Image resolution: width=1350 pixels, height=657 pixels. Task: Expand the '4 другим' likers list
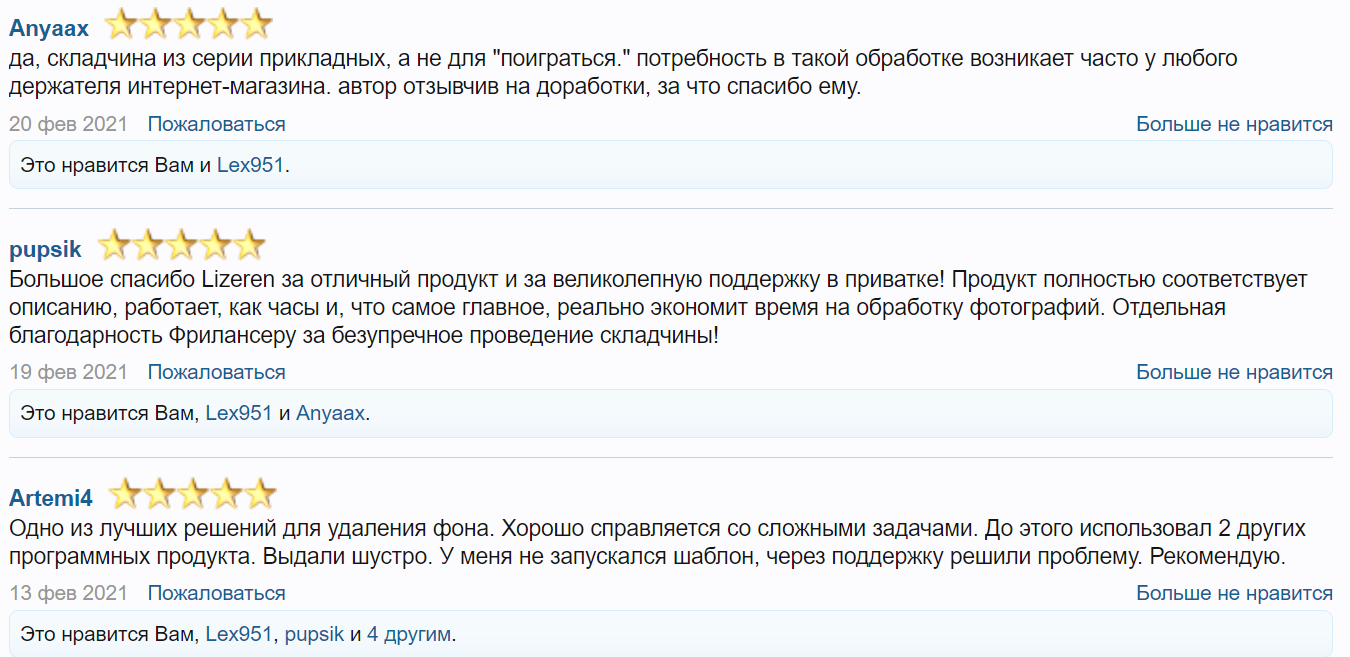(x=409, y=634)
